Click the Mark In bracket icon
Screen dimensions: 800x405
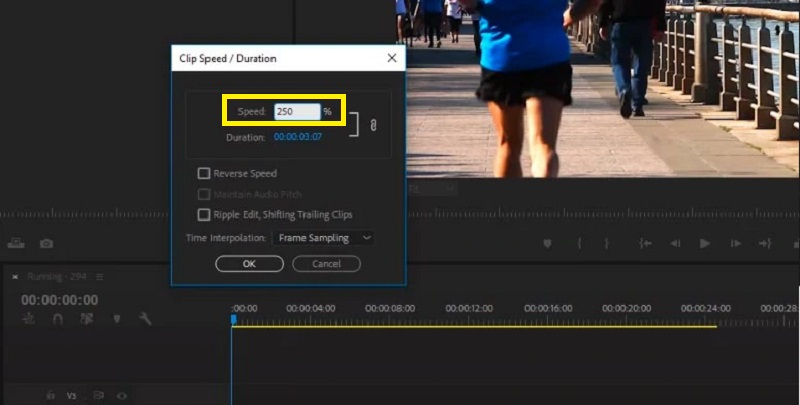579,243
